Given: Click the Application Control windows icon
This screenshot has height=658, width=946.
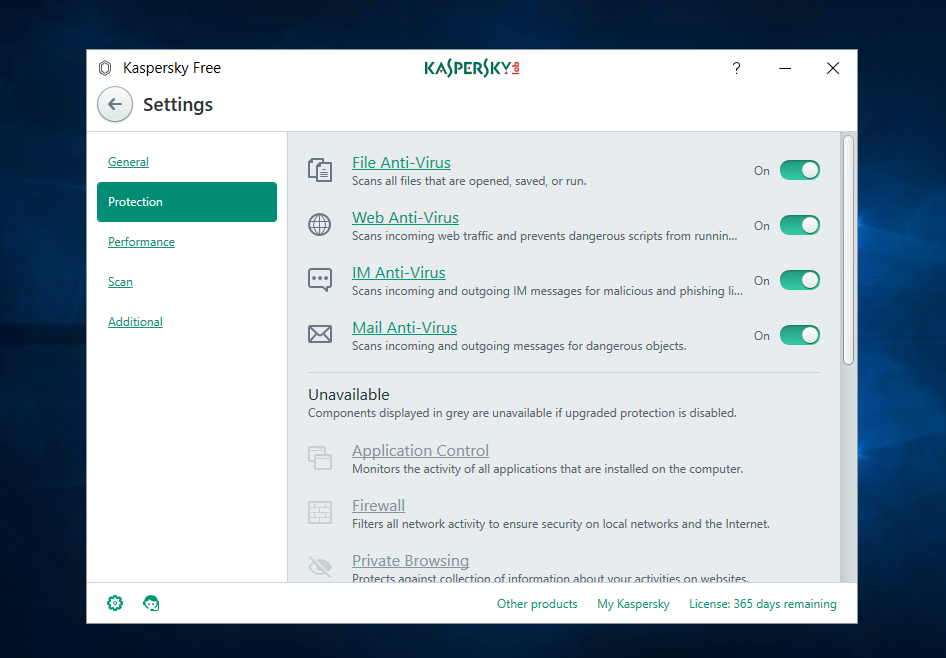Looking at the screenshot, I should [320, 458].
